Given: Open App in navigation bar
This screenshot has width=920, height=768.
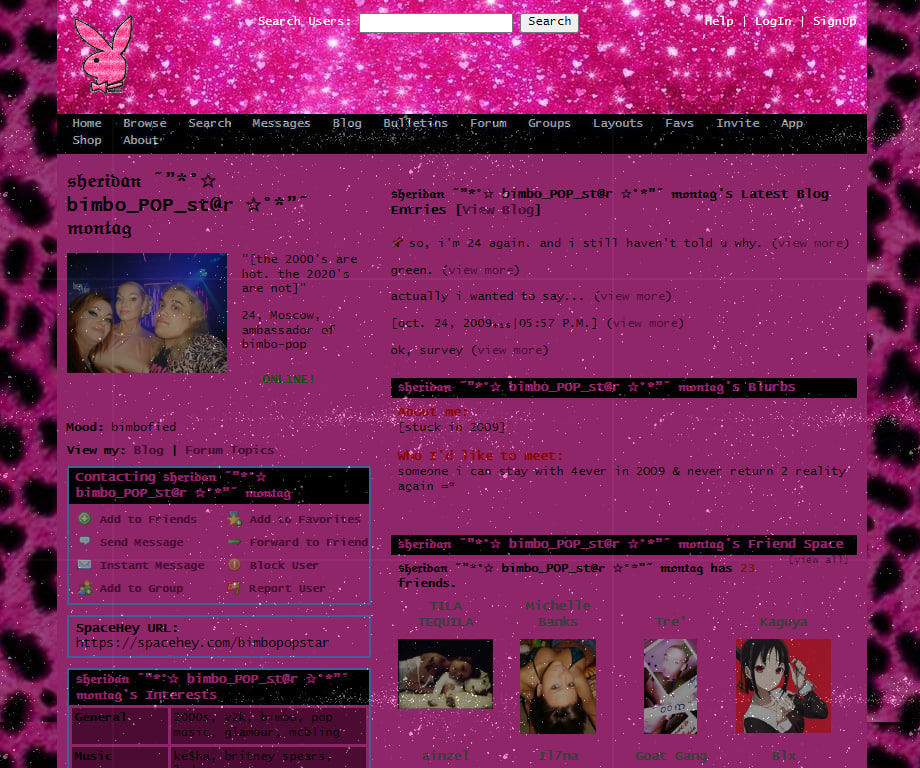Looking at the screenshot, I should (792, 123).
